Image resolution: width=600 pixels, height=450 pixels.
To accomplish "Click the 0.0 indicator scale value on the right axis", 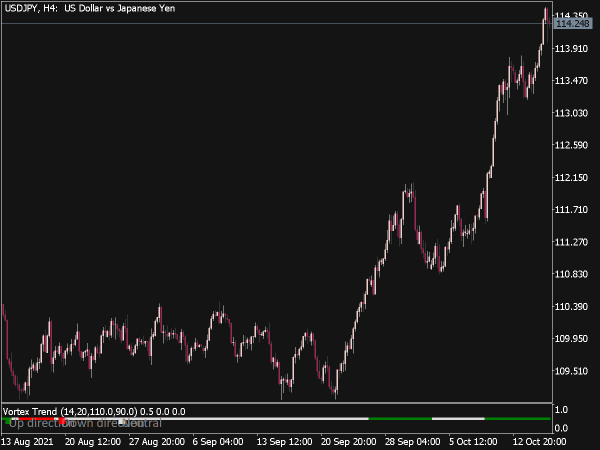I will [561, 428].
